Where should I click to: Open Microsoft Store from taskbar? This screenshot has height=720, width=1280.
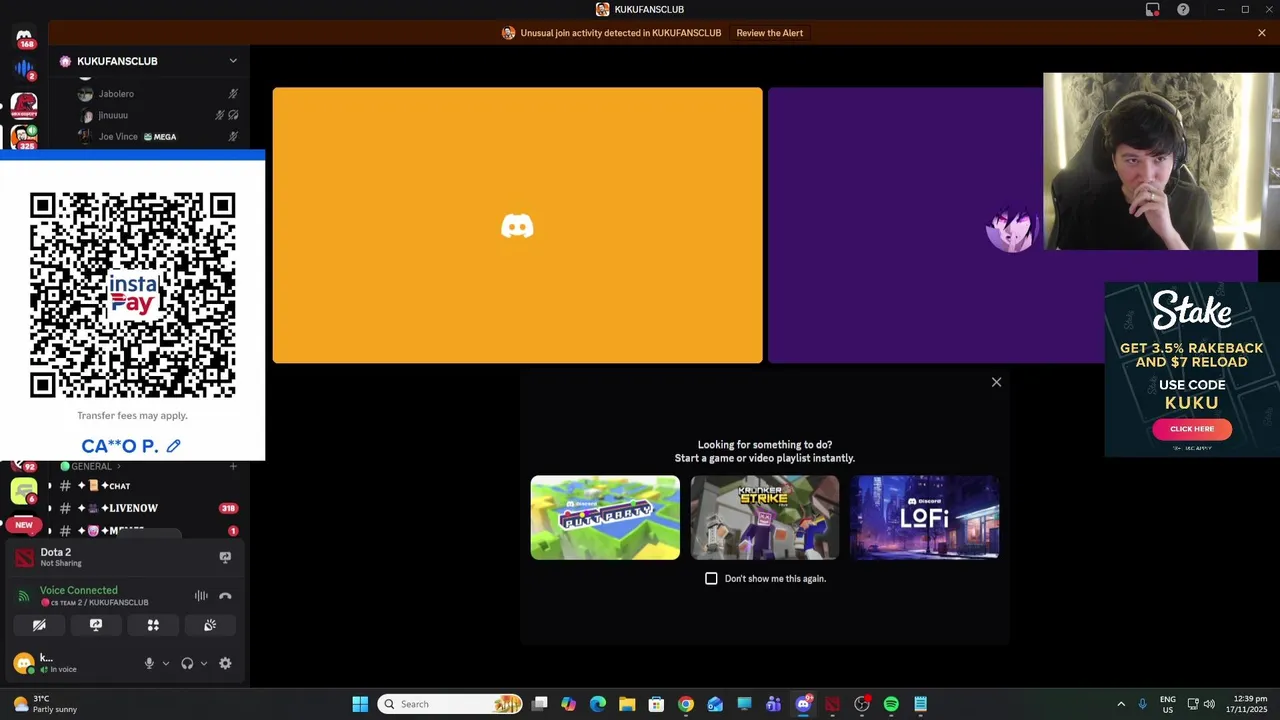click(x=656, y=704)
